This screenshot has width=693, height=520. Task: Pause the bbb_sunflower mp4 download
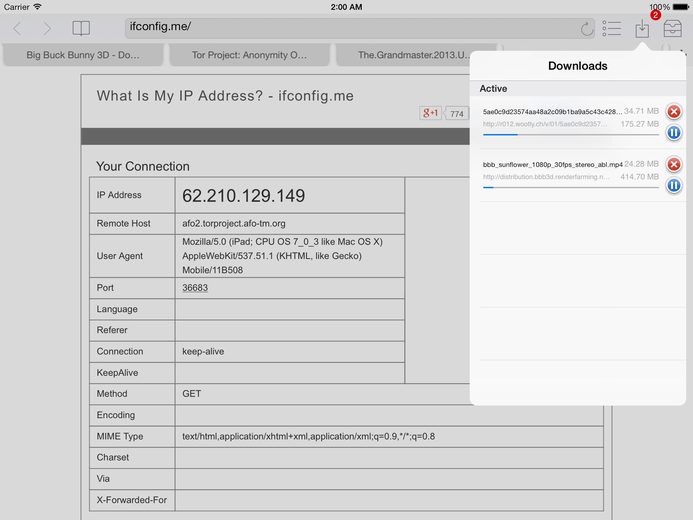[x=674, y=185]
